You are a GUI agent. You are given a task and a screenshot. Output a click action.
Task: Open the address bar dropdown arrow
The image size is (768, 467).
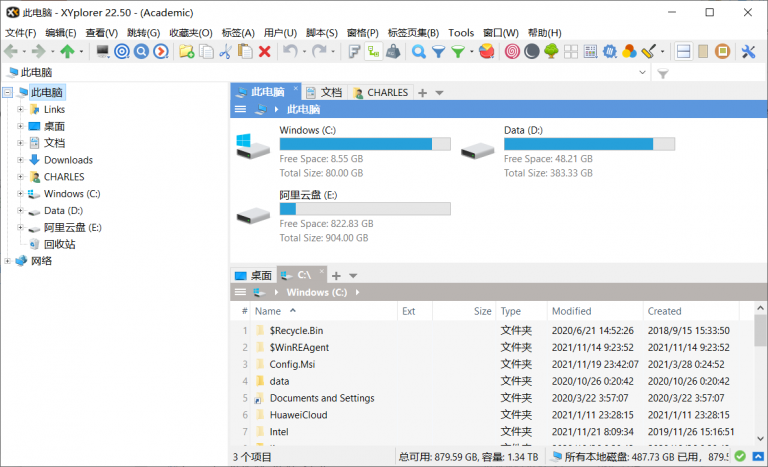point(642,74)
